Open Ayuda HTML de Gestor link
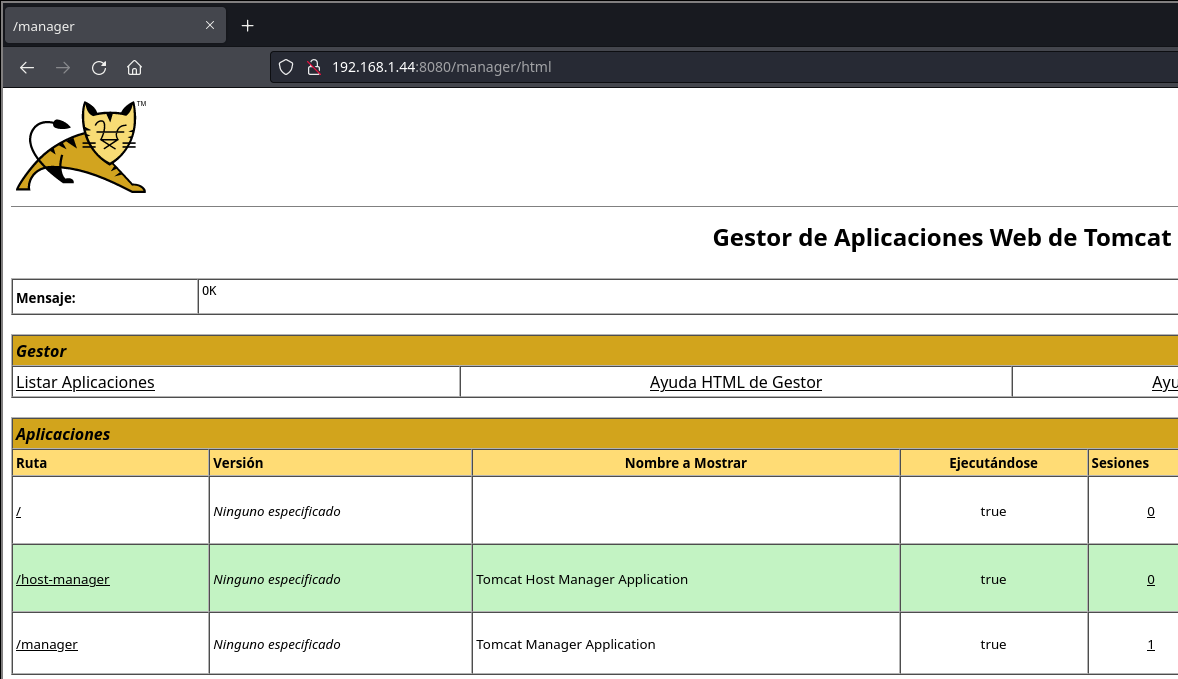Image resolution: width=1178 pixels, height=679 pixels. pyautogui.click(x=735, y=382)
